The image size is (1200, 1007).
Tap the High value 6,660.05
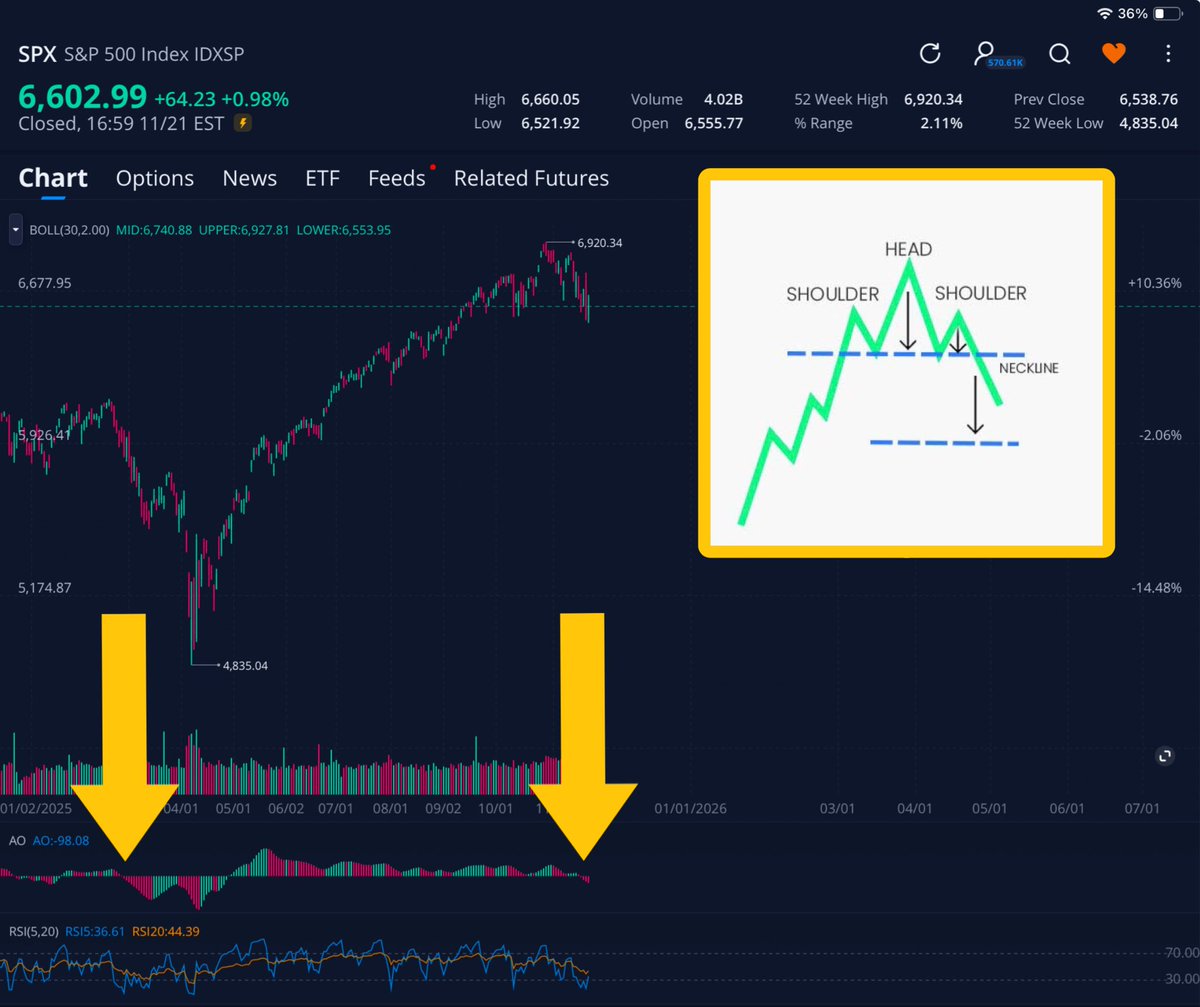pos(550,99)
